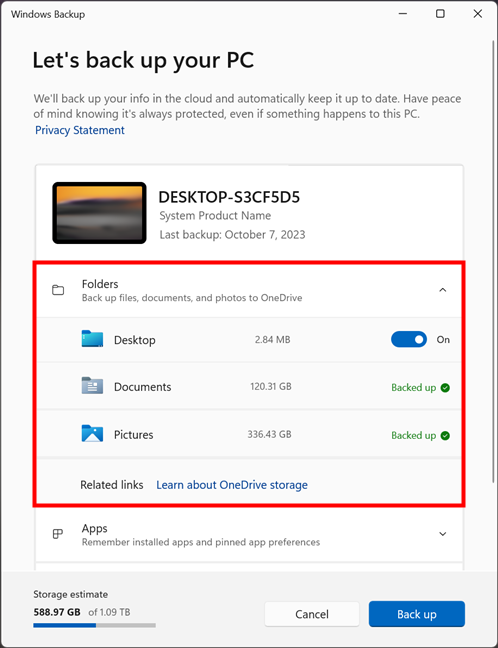Collapse the Folders section chevron
Screen dimensions: 498x648
443,290
